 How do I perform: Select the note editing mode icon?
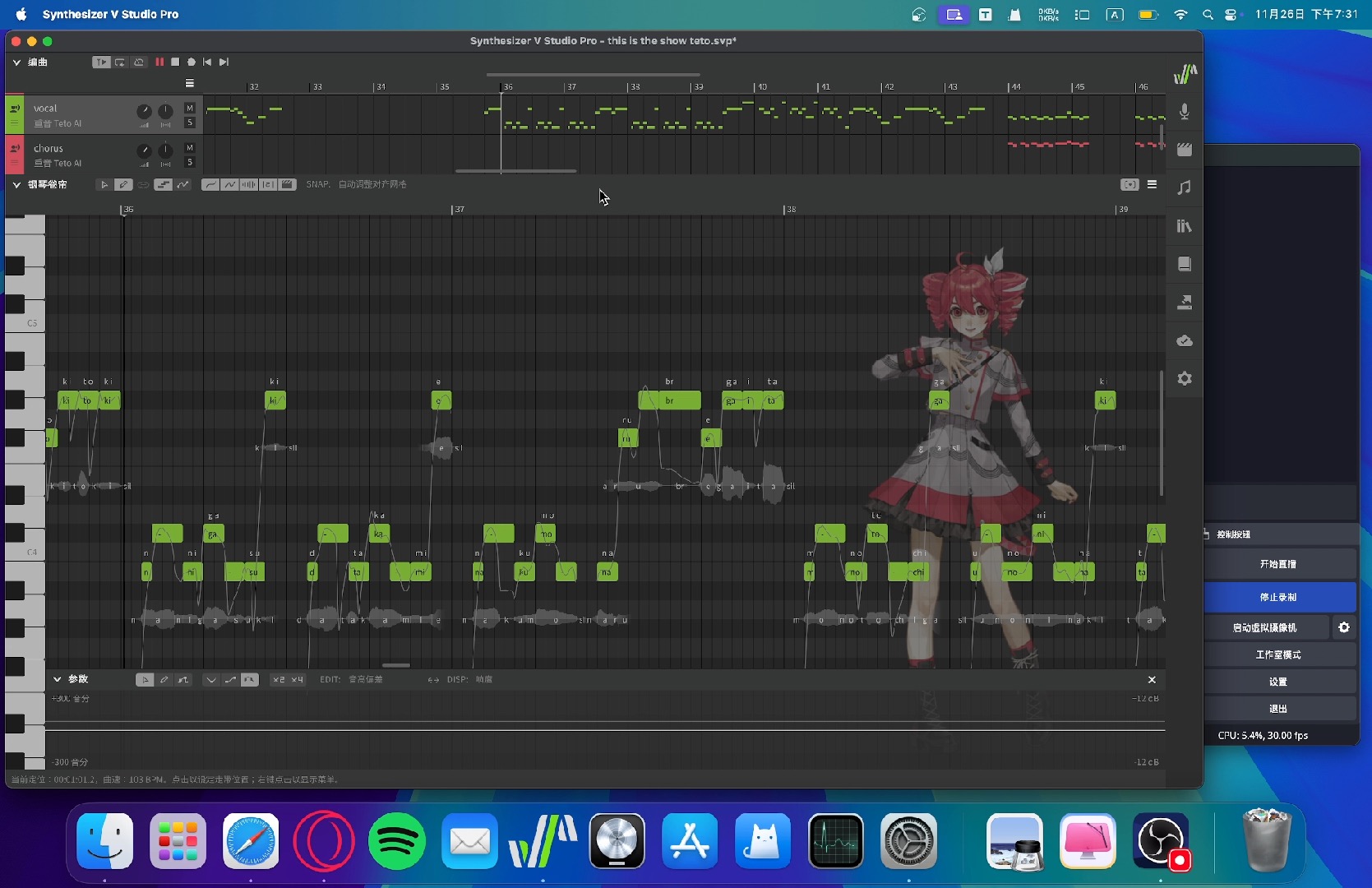[163, 185]
